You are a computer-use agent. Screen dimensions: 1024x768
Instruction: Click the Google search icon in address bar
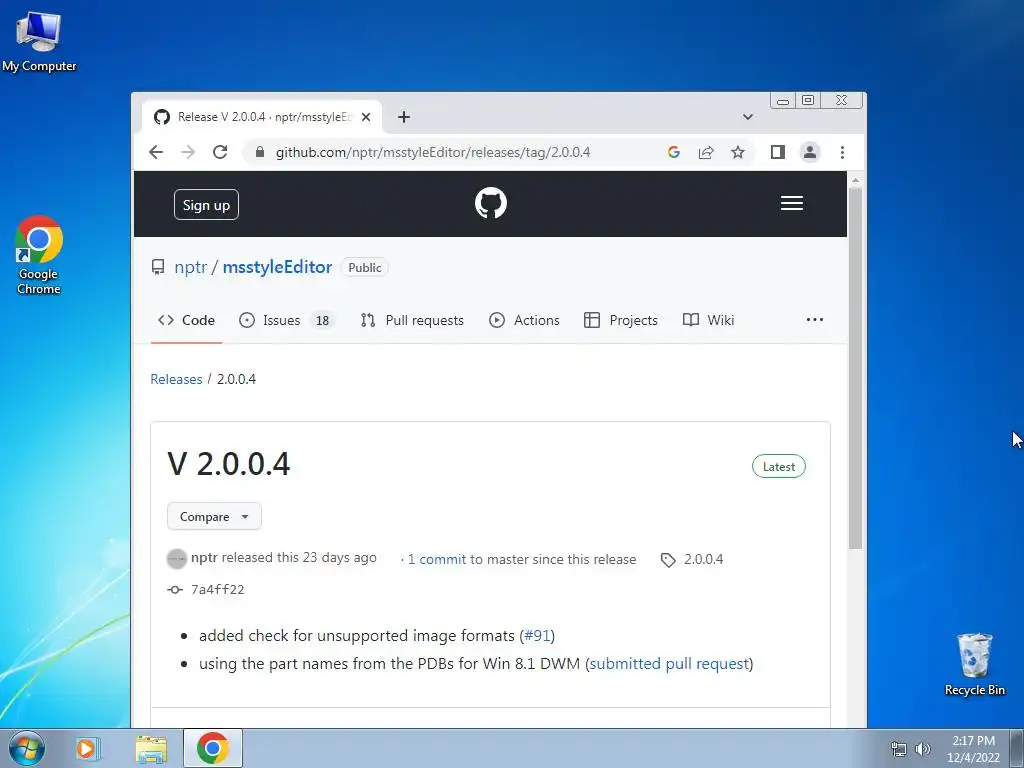[x=674, y=152]
